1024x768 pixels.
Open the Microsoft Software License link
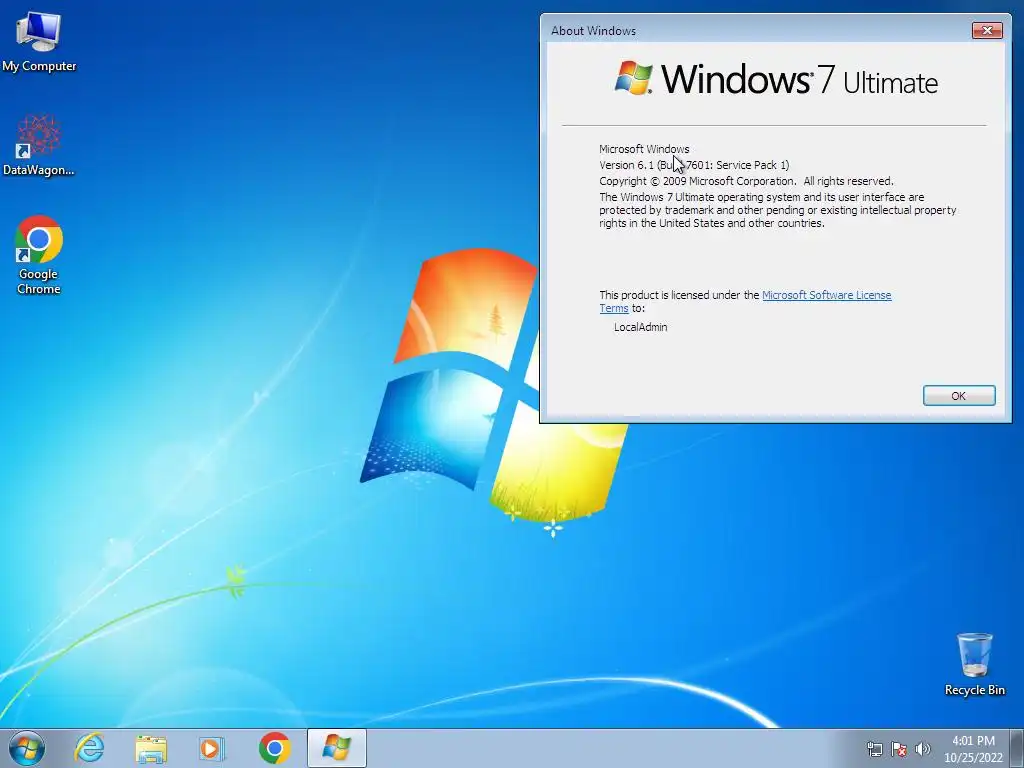pos(826,295)
